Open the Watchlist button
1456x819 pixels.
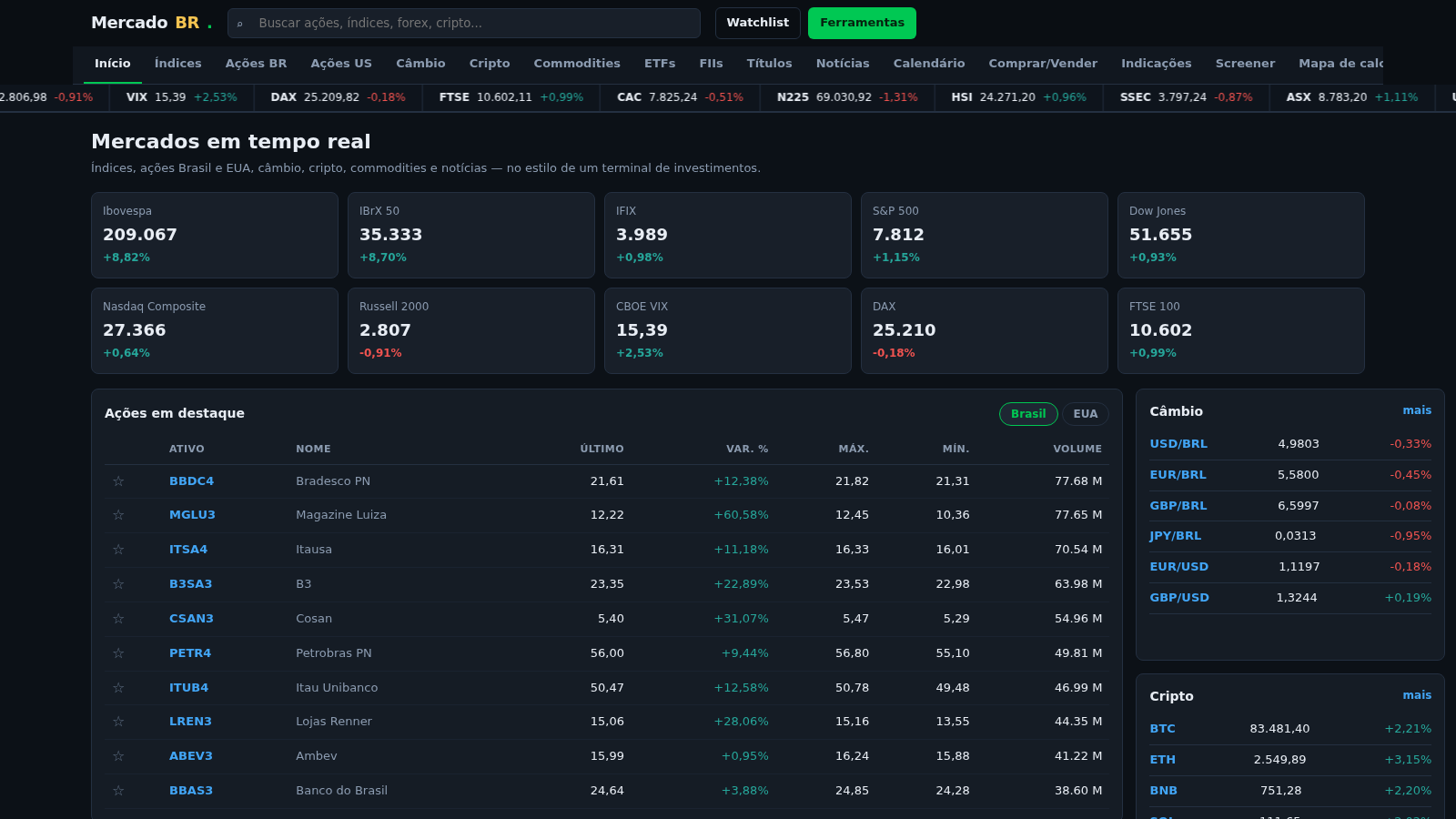pyautogui.click(x=758, y=23)
